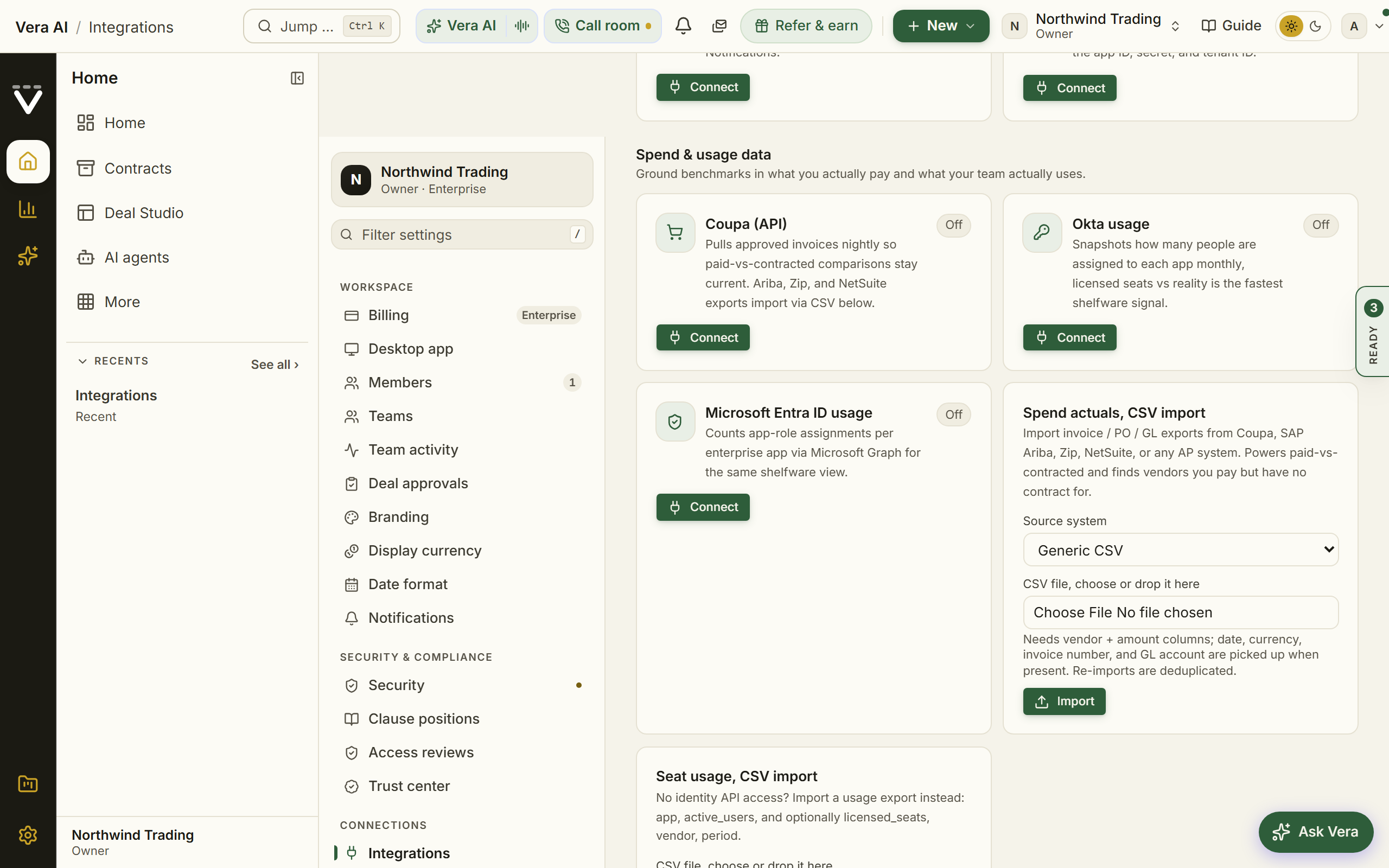This screenshot has width=1389, height=868.
Task: Connect the Coupa (API) integration
Action: 703,337
